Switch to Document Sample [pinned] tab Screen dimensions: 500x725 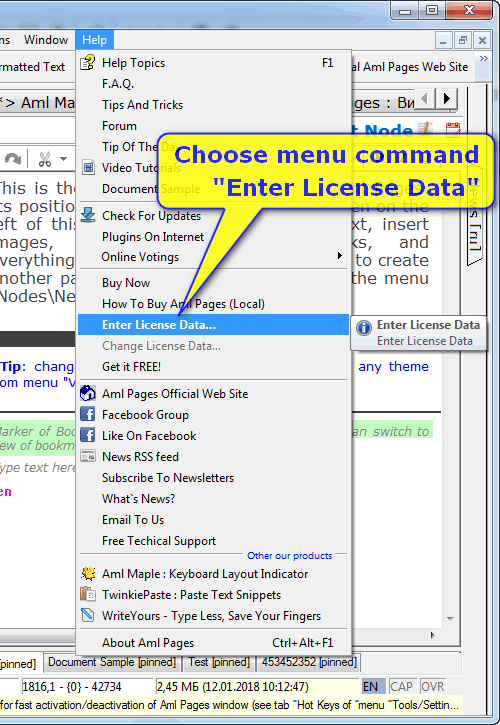[x=112, y=662]
